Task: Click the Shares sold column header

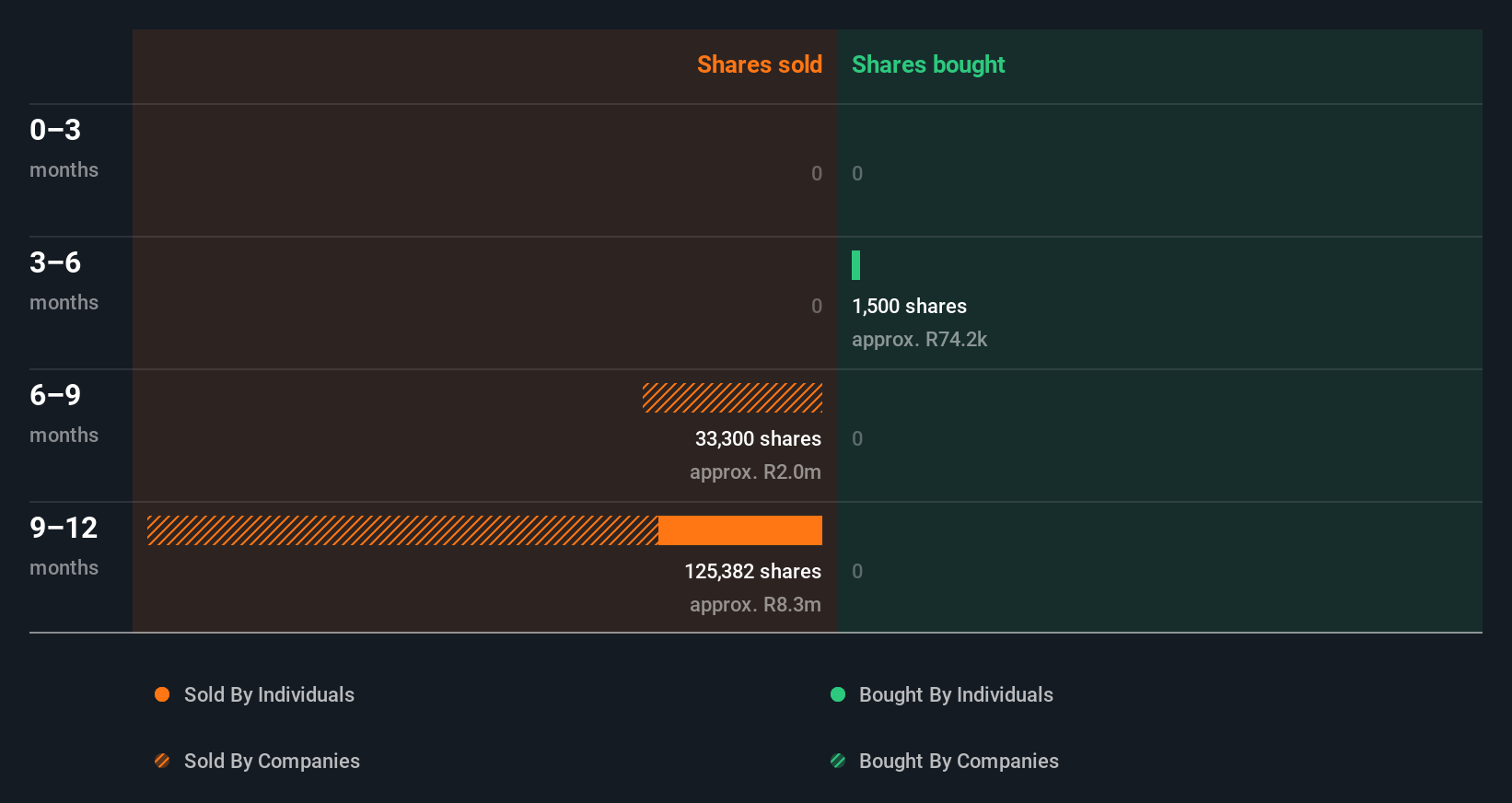Action: (x=760, y=64)
